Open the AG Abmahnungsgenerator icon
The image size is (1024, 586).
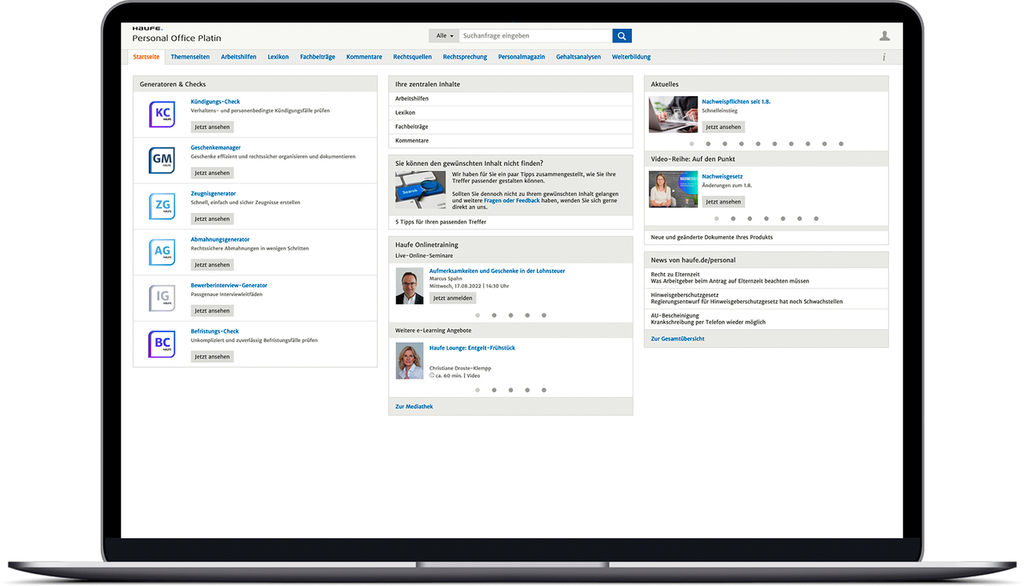click(162, 252)
